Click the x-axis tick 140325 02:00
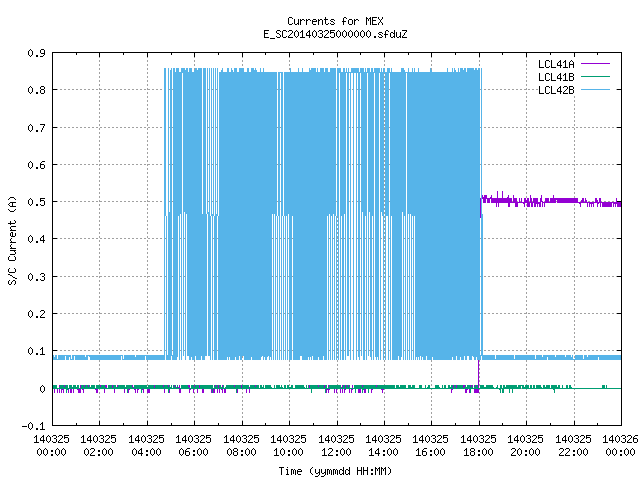This screenshot has width=640, height=480. [x=98, y=446]
